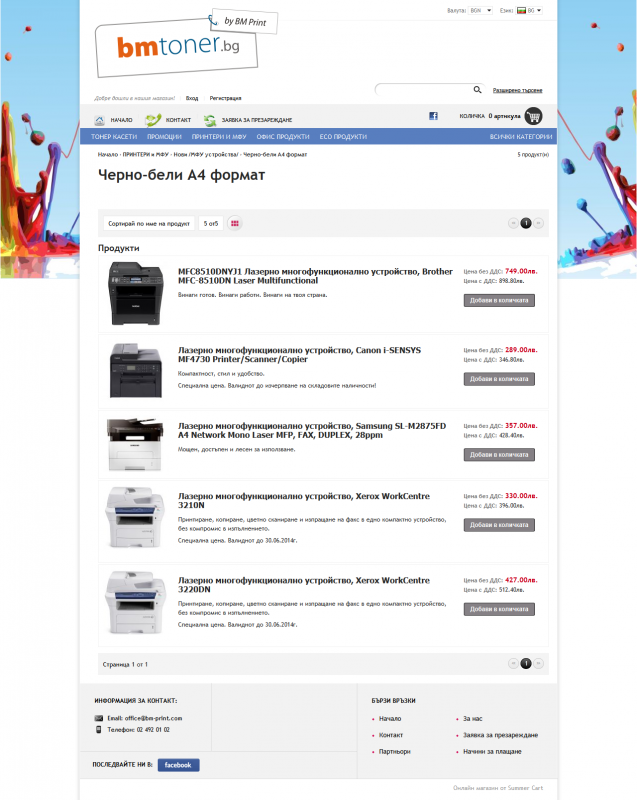Open sort by product name dropdown
Image resolution: width=637 pixels, height=800 pixels.
click(149, 223)
